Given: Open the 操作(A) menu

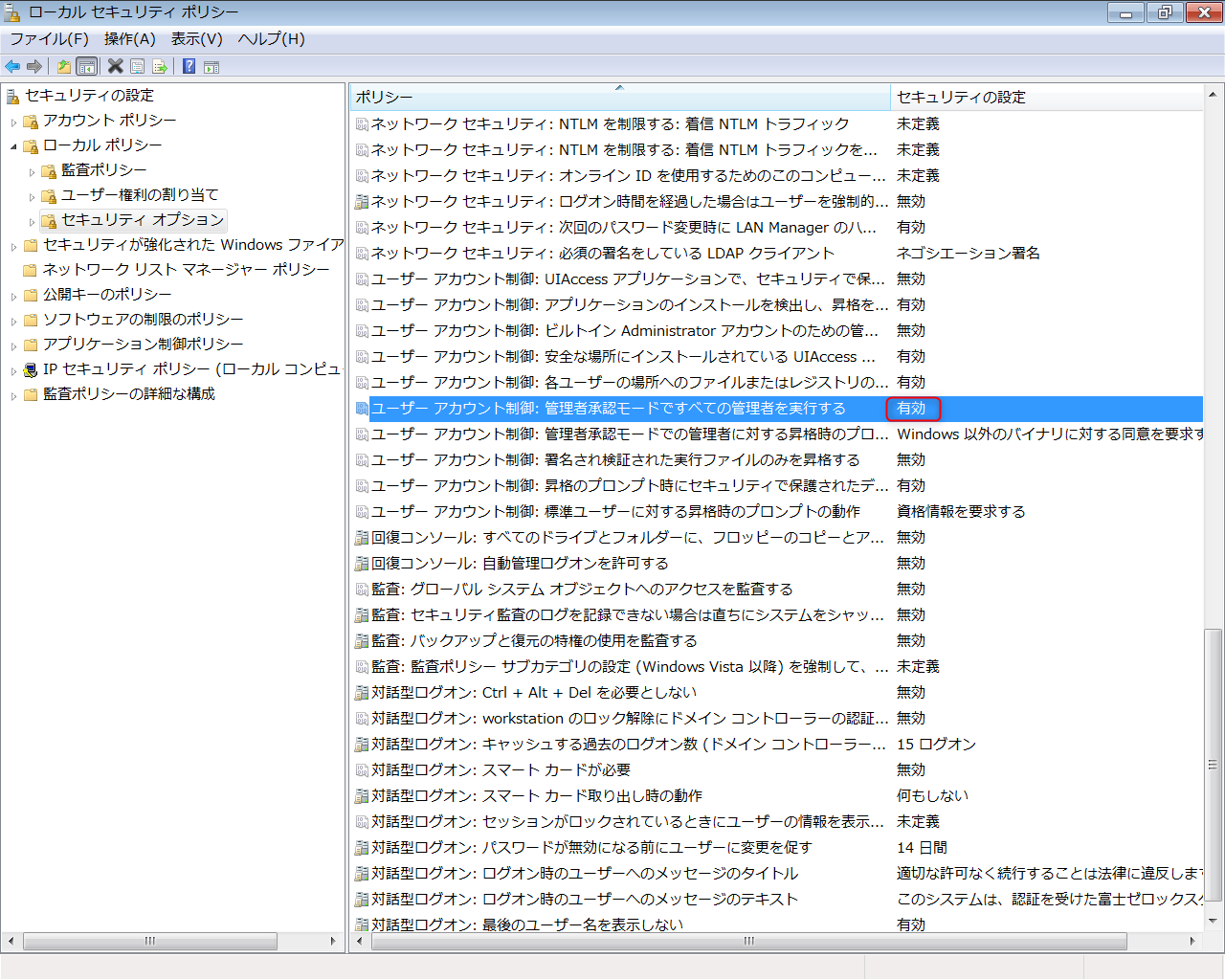Looking at the screenshot, I should point(130,39).
